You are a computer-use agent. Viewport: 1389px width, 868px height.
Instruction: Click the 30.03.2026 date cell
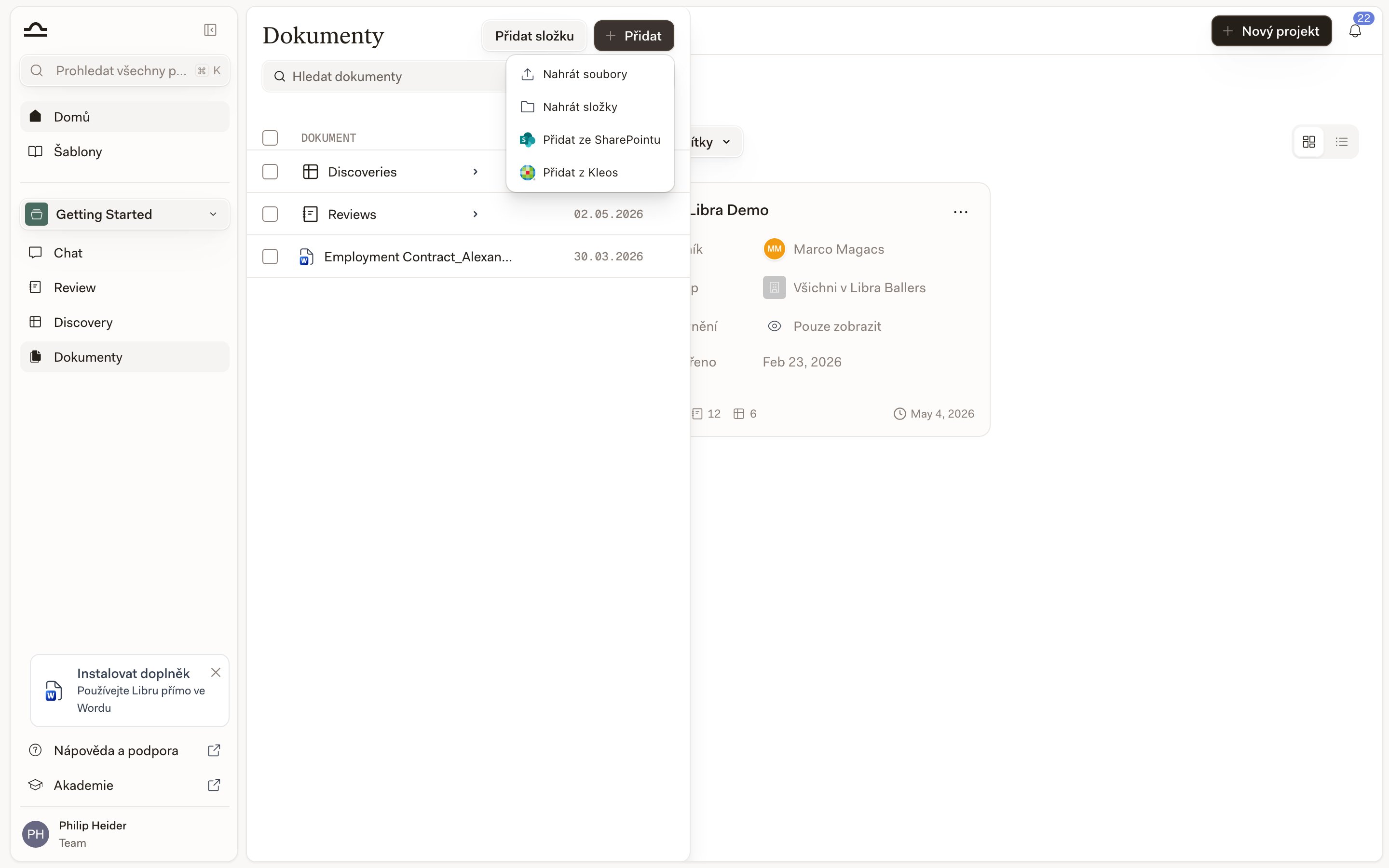coord(608,257)
